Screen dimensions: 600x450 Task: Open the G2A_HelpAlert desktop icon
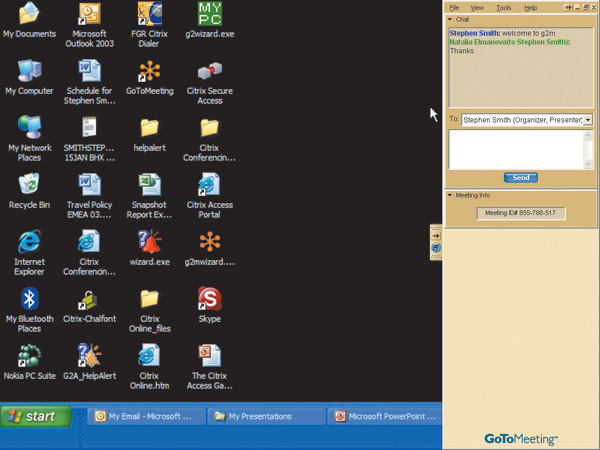(x=89, y=356)
